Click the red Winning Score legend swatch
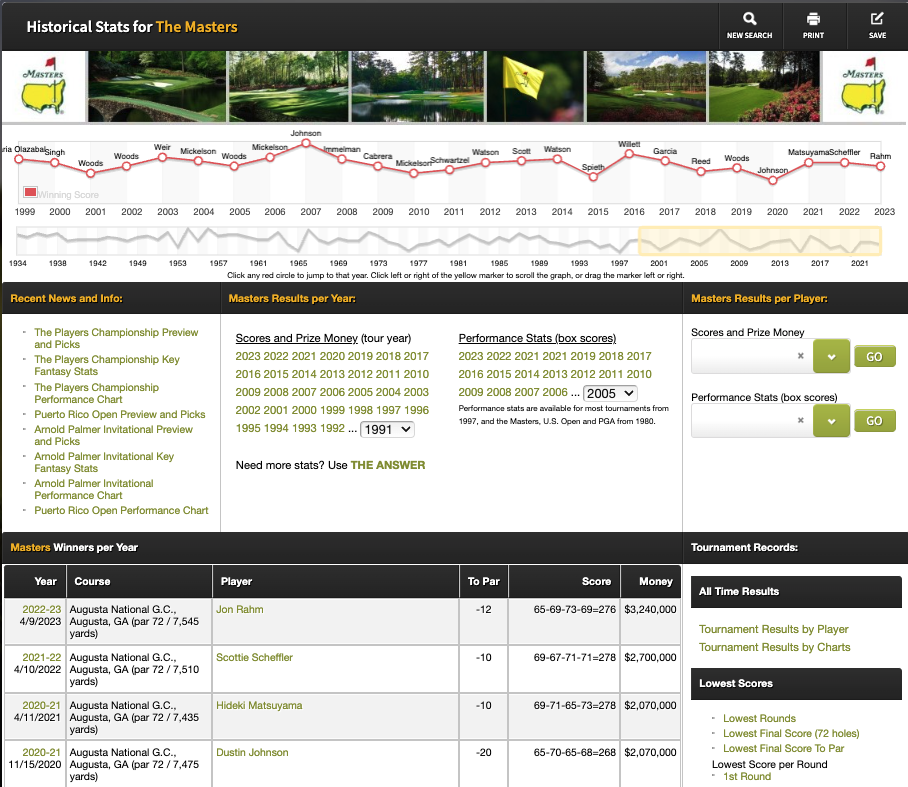This screenshot has width=908, height=787. click(30, 192)
